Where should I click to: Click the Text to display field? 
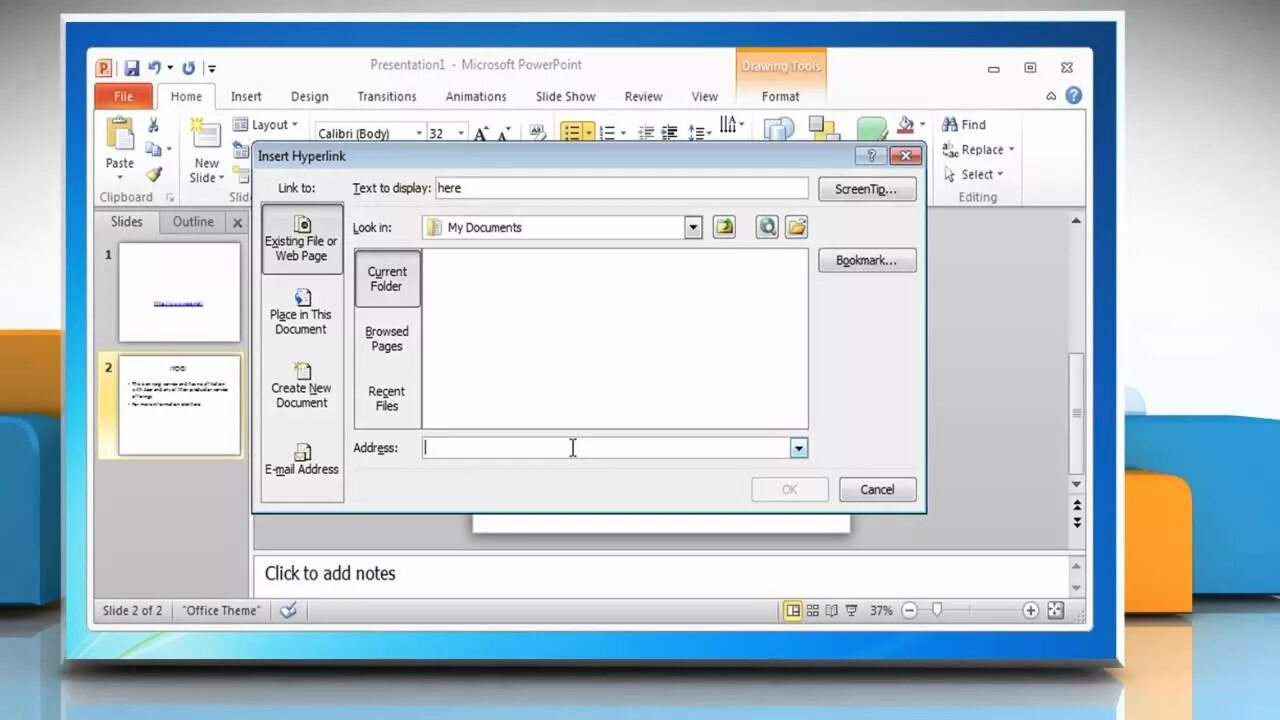[621, 188]
